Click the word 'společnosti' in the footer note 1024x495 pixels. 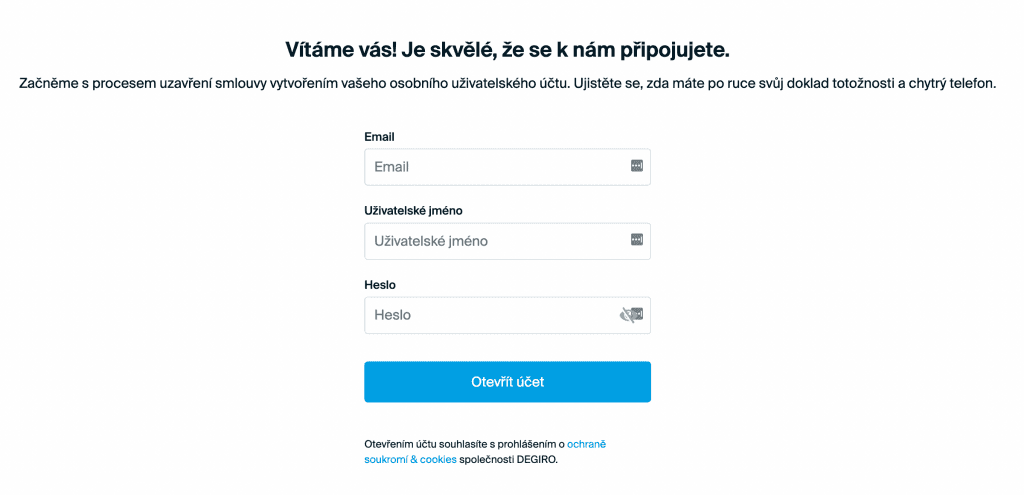coord(486,459)
